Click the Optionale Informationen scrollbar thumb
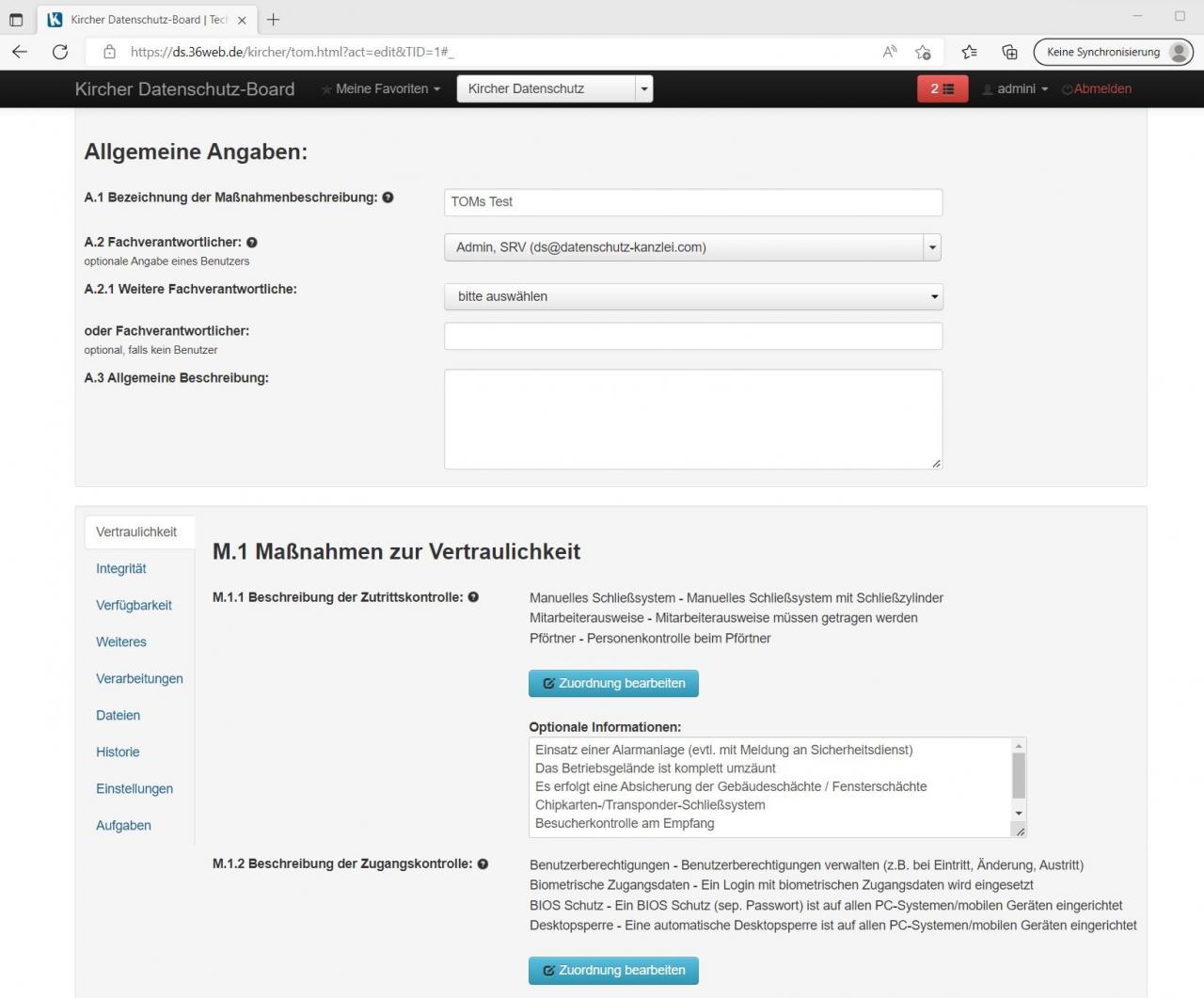The image size is (1204, 998). [x=1019, y=775]
